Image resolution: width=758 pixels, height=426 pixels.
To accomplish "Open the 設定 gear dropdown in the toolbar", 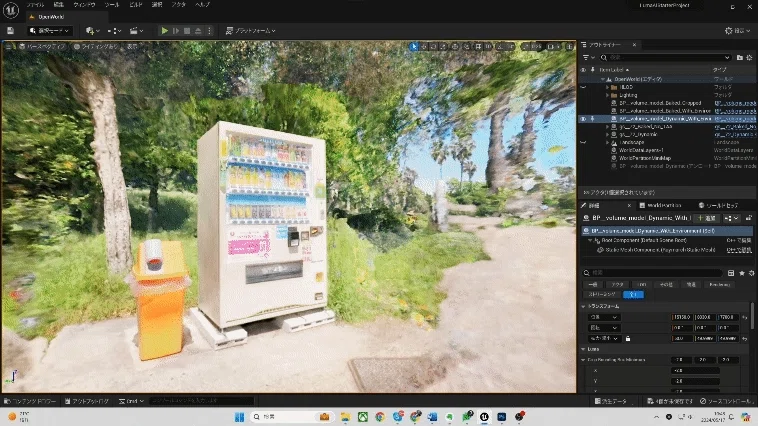I will click(x=737, y=30).
